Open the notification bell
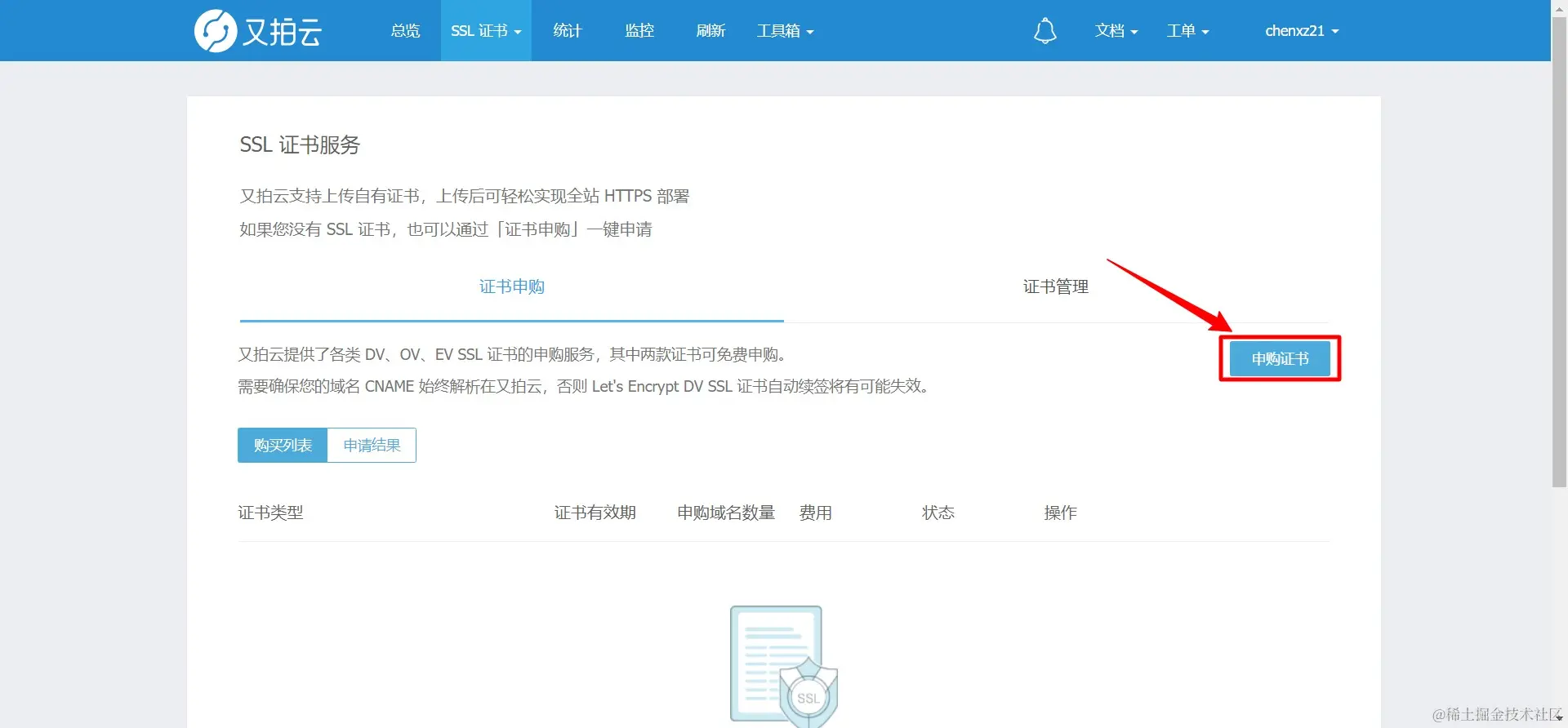 click(1045, 31)
